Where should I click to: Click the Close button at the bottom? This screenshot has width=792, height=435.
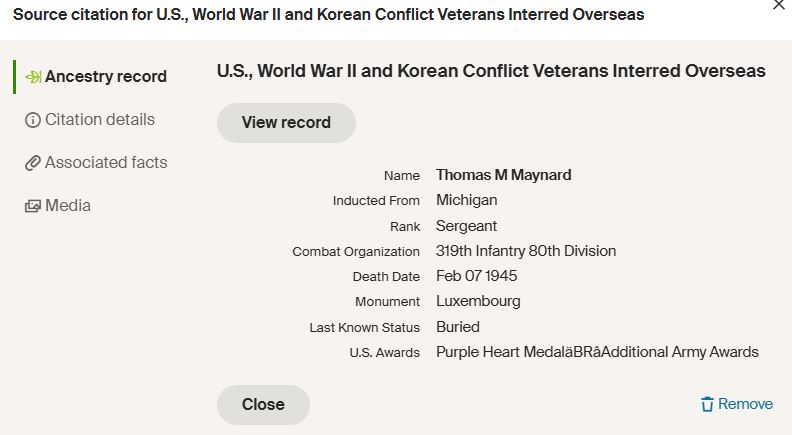[263, 405]
